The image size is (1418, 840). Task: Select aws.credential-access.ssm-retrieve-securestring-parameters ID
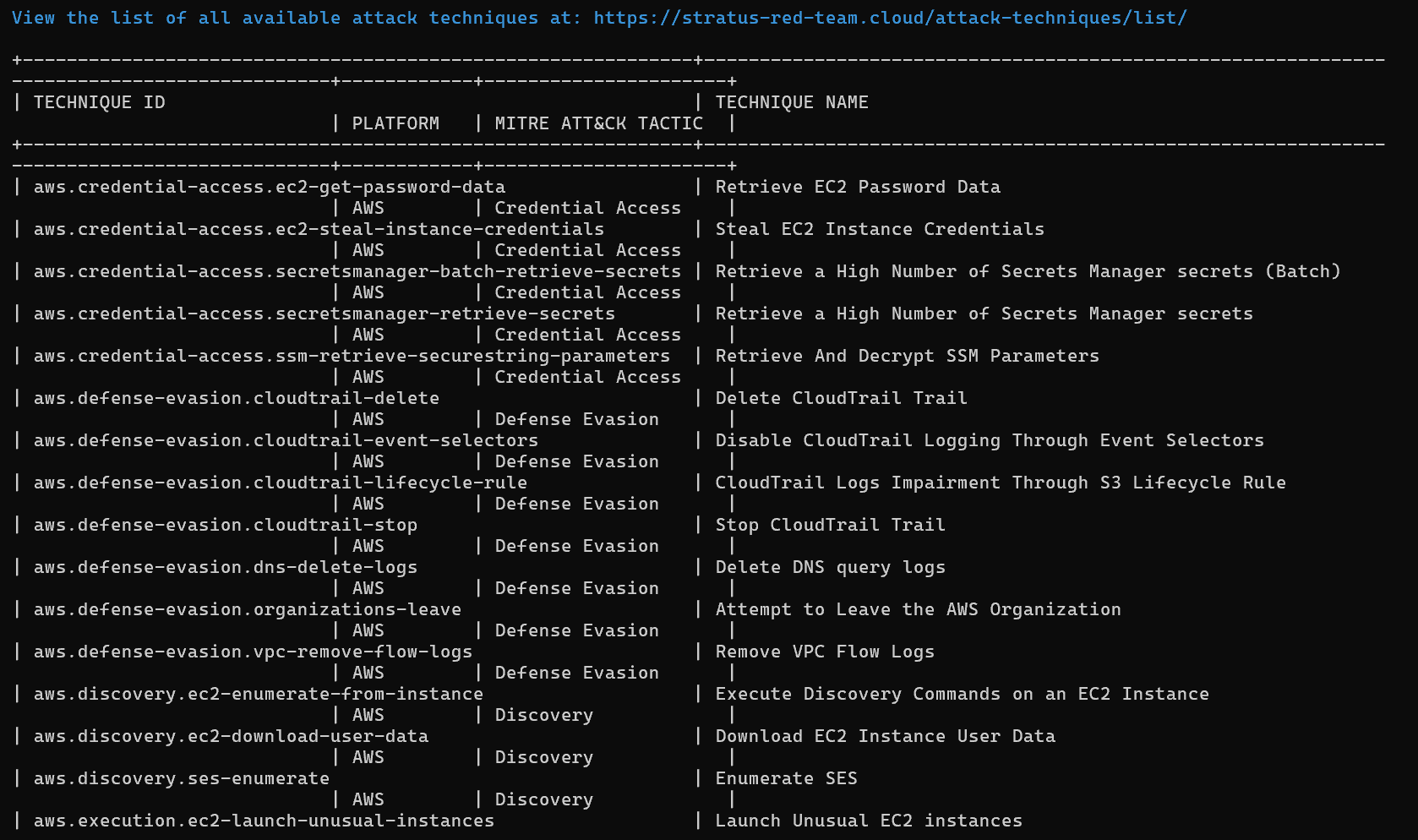[x=352, y=356]
